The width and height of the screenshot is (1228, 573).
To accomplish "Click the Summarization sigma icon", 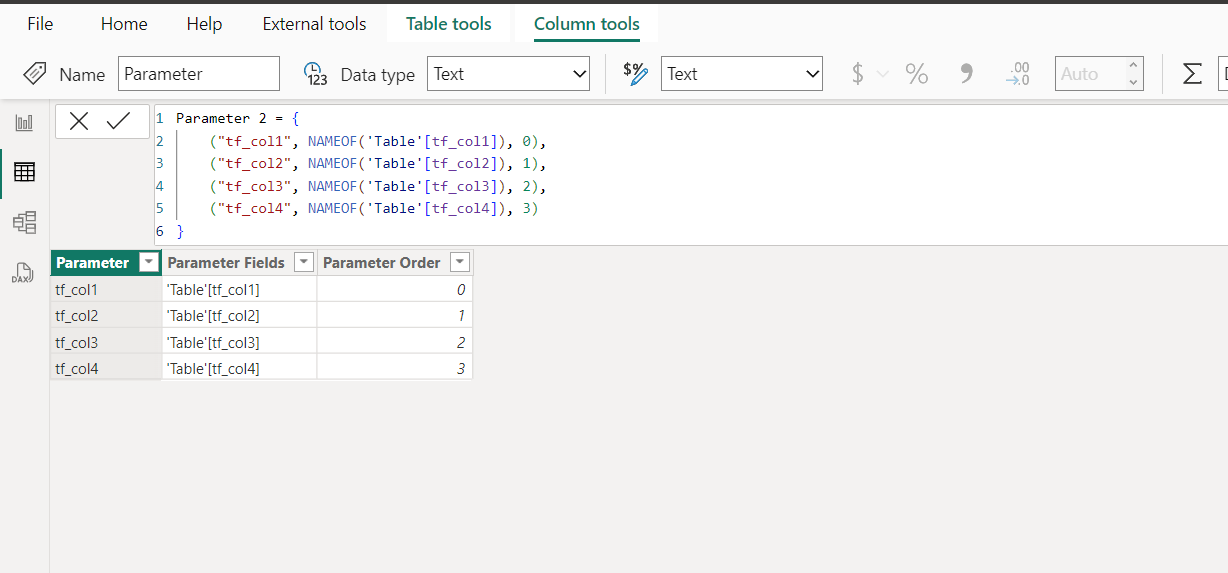I will [1192, 74].
